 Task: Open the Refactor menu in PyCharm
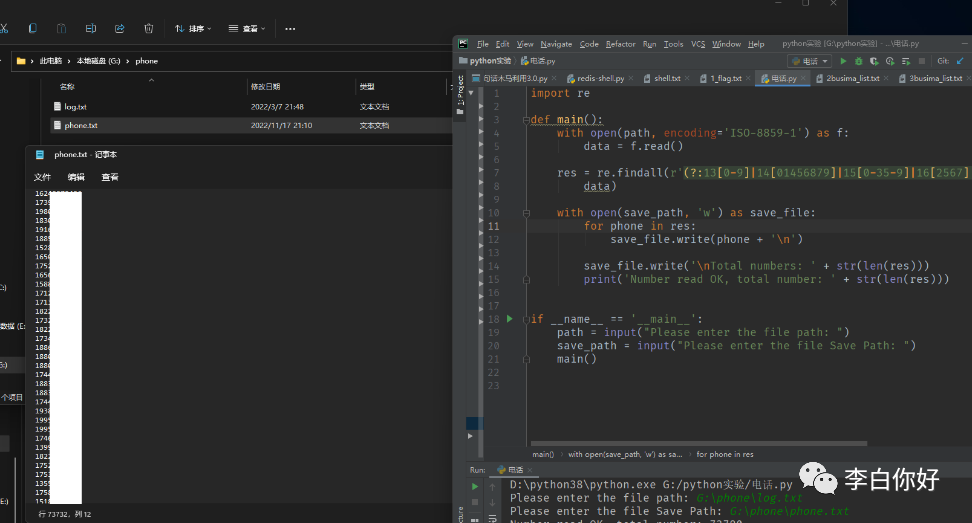pos(621,44)
